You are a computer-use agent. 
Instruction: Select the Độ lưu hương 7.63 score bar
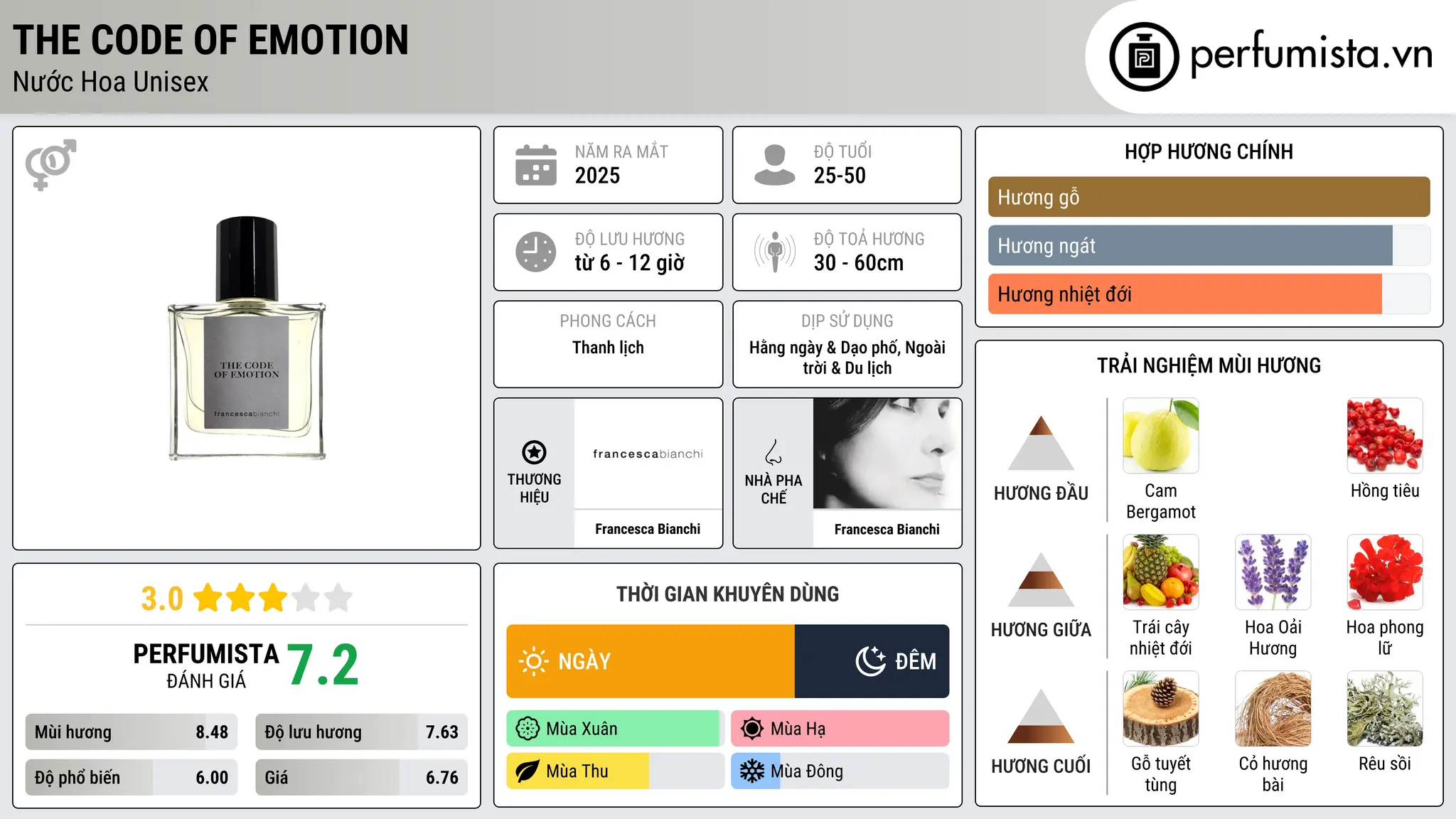pos(361,732)
